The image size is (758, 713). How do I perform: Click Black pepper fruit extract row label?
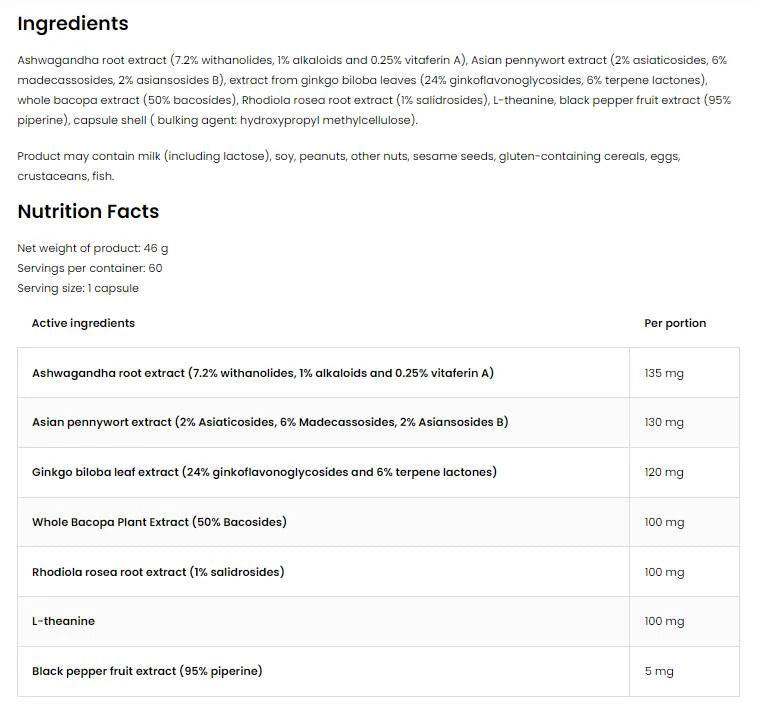pyautogui.click(x=147, y=671)
